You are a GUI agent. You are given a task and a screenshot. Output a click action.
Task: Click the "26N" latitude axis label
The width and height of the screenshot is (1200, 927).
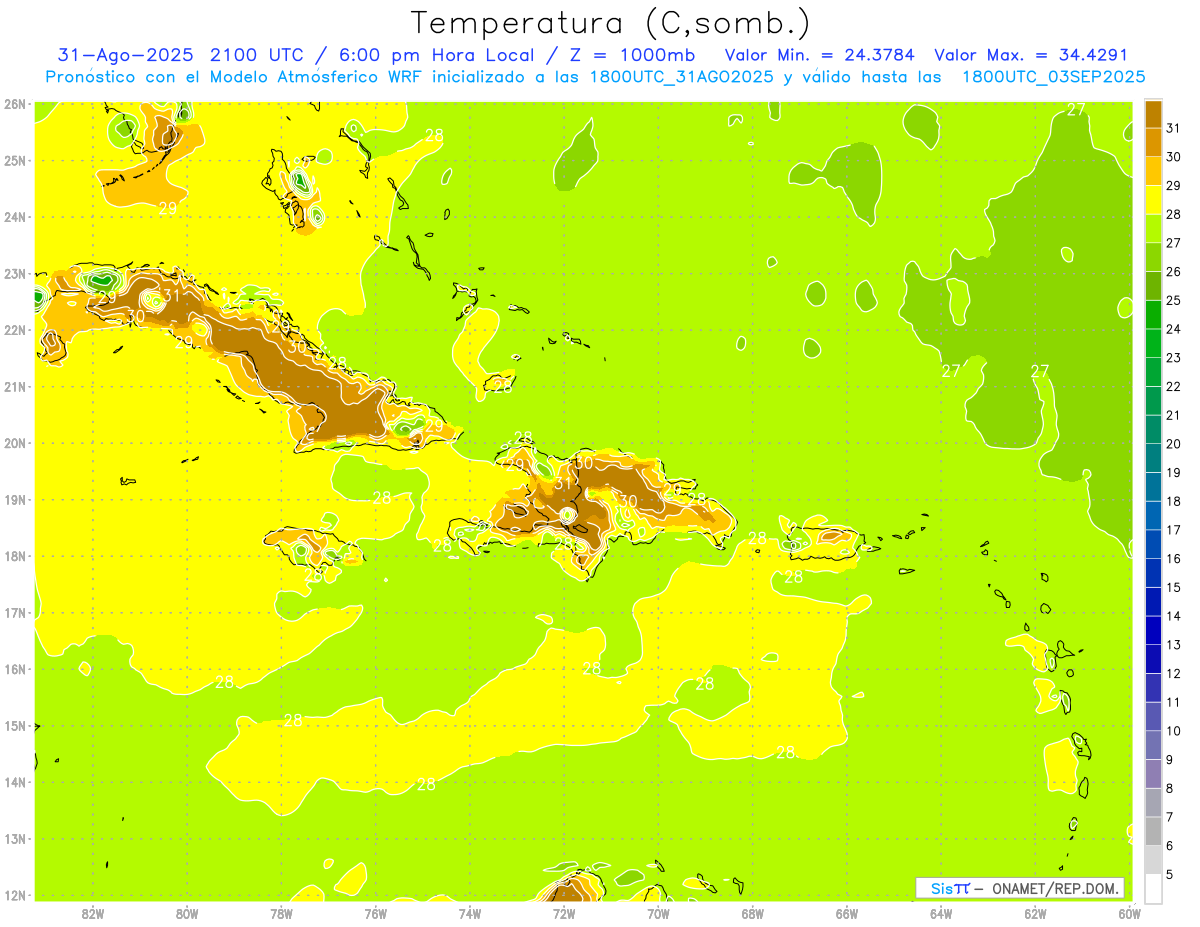click(15, 104)
